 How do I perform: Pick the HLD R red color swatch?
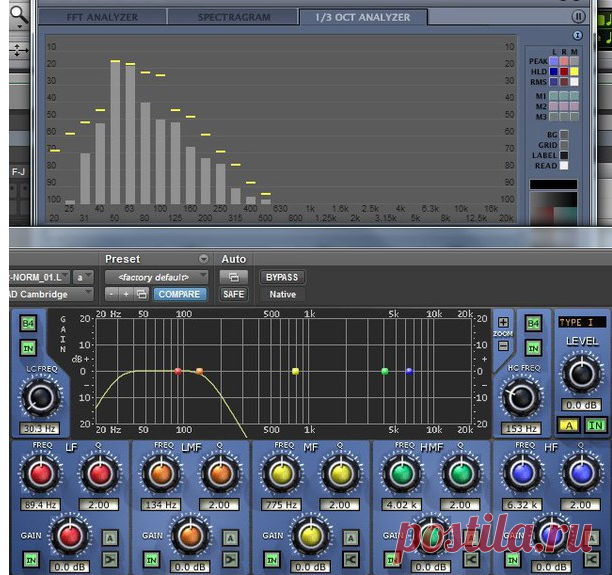coord(564,71)
